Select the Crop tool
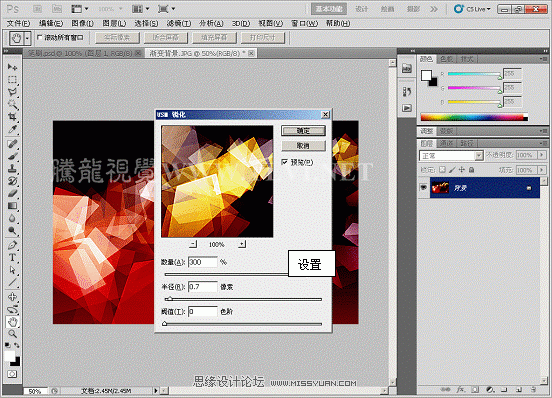Image resolution: width=552 pixels, height=398 pixels. (x=12, y=116)
